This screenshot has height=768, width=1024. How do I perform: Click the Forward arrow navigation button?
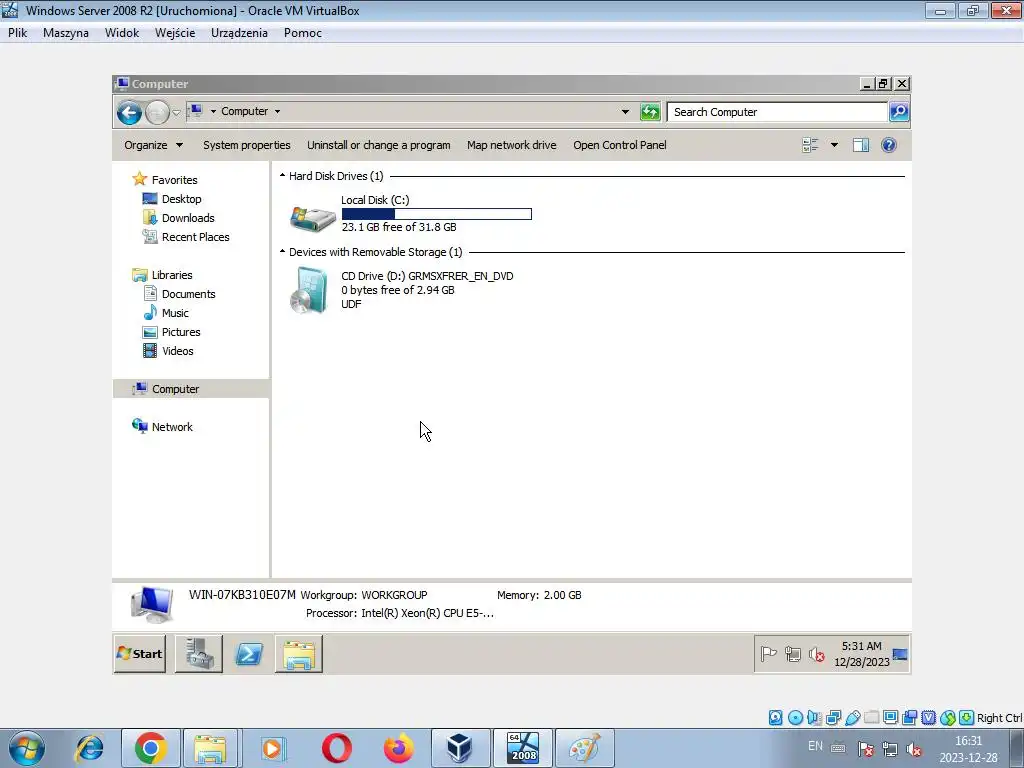[157, 112]
